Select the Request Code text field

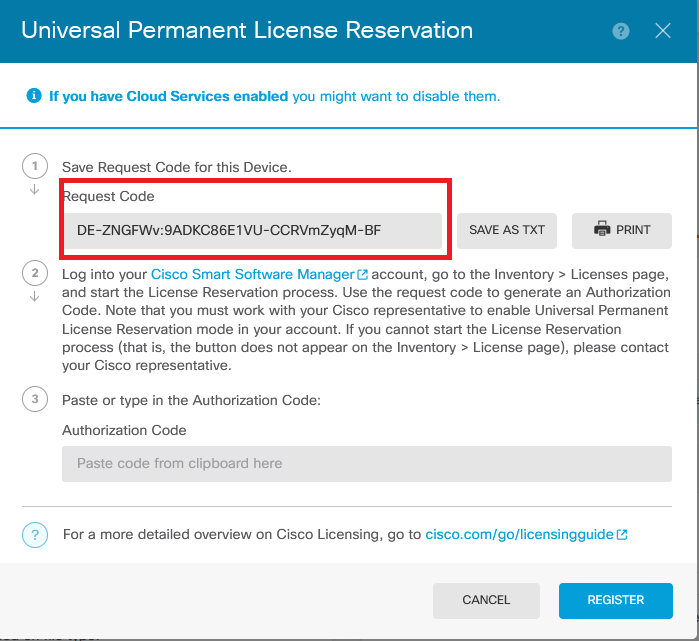click(x=253, y=230)
